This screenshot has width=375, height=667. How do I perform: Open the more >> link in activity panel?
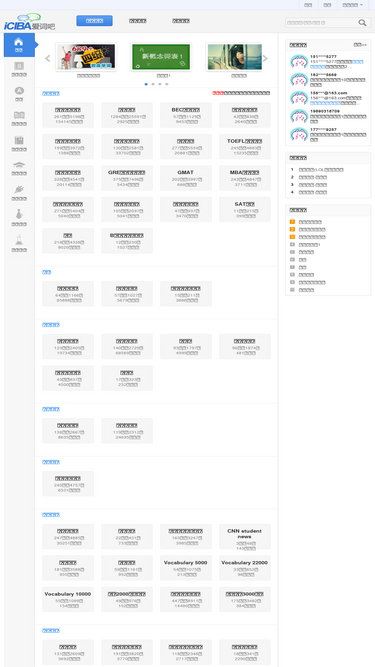coord(360,45)
